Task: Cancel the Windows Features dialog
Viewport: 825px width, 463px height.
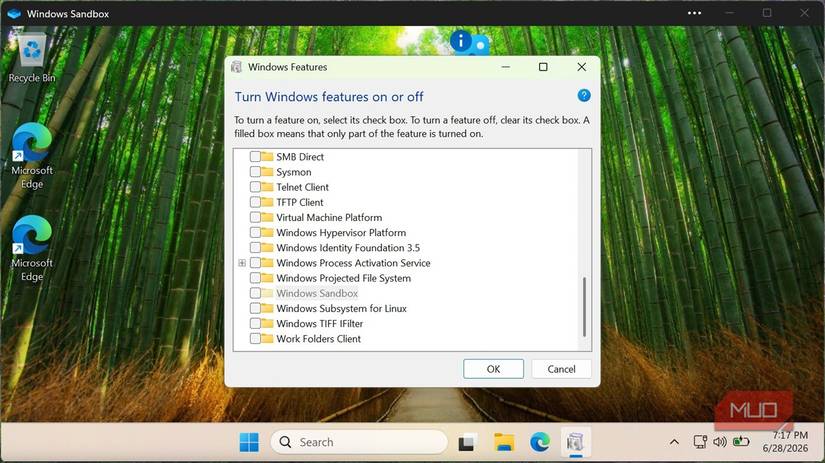Action: coord(561,369)
